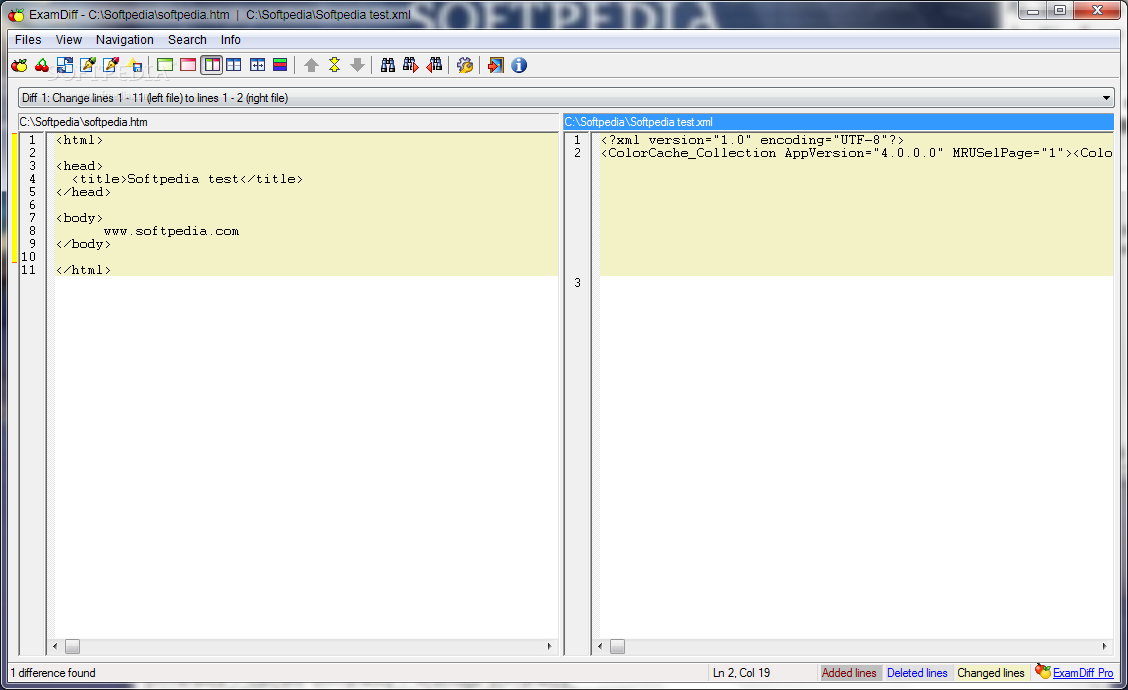Click the </head> line in left pane
The image size is (1128, 690).
click(x=83, y=192)
